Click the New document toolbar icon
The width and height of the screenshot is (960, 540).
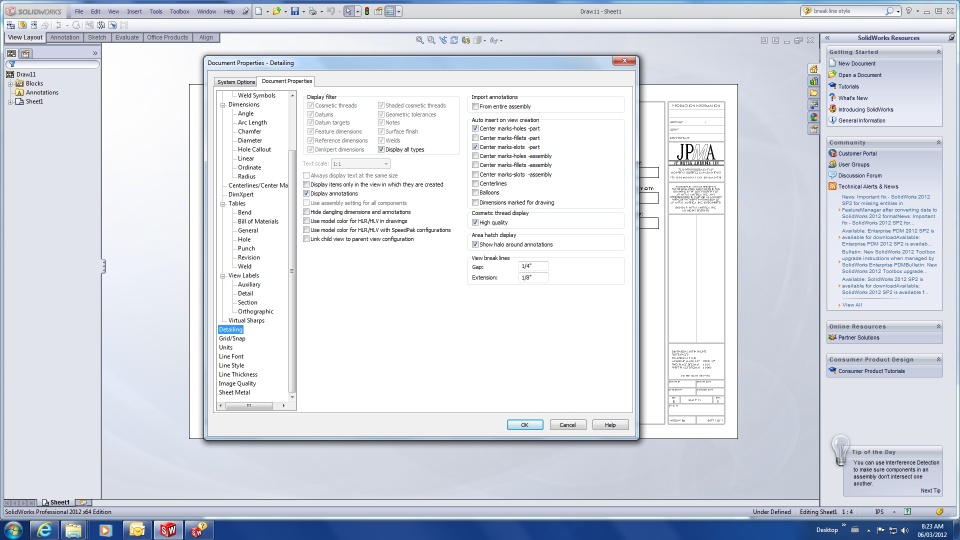click(x=258, y=11)
